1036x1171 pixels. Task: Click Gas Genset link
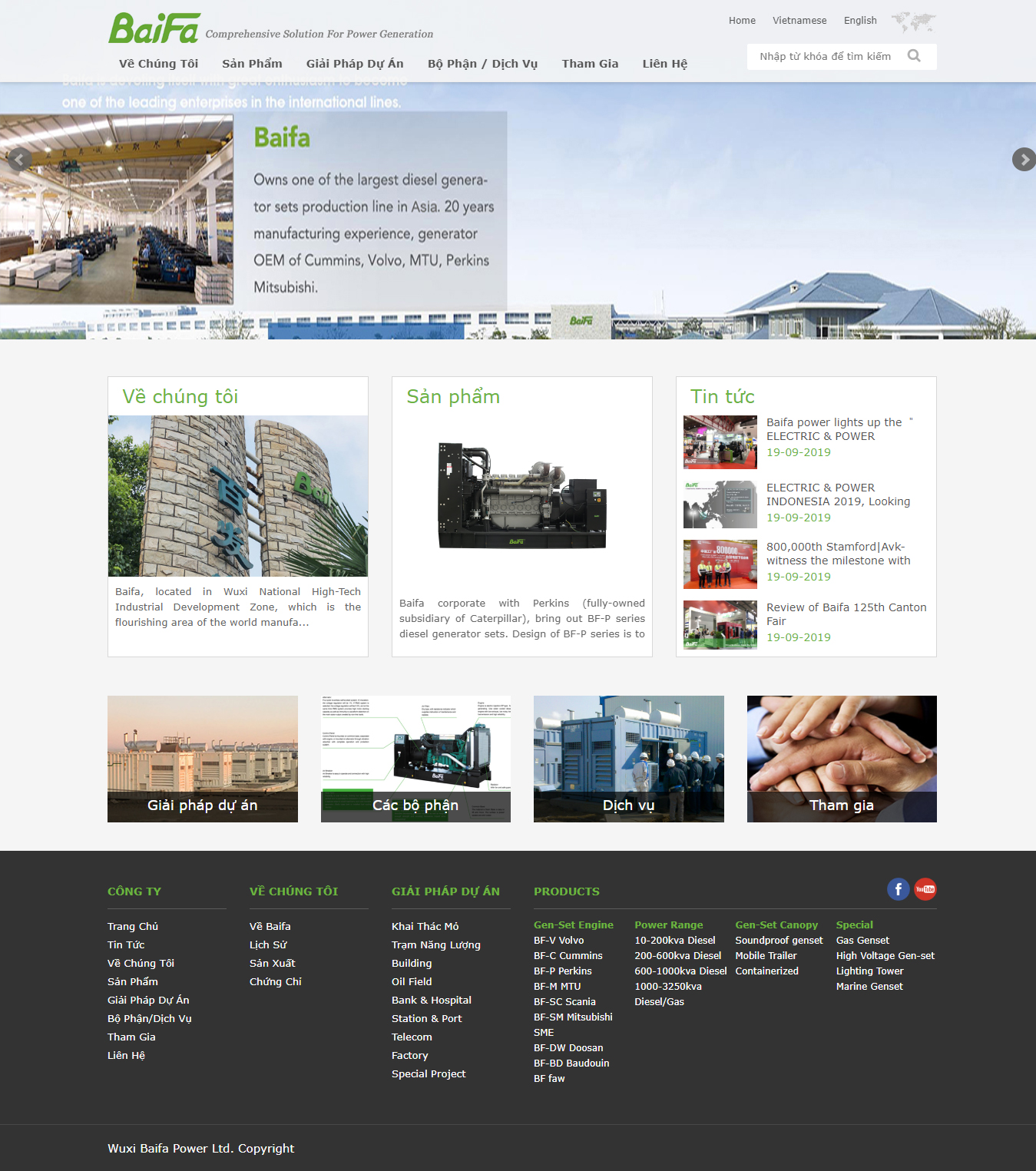(862, 941)
